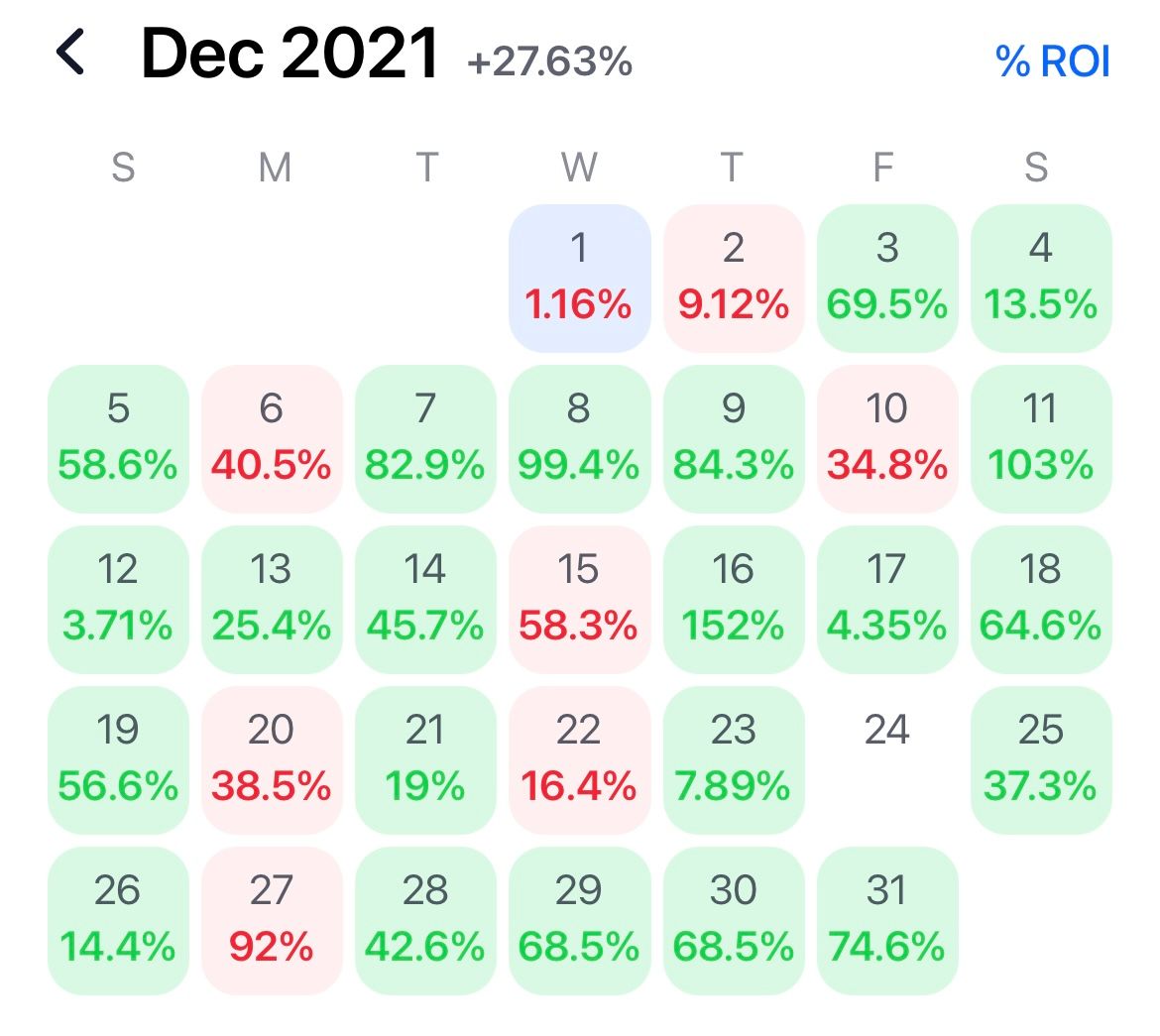This screenshot has width=1160, height=1036.
Task: Select December 20 showing 38.5%
Action: [x=272, y=760]
